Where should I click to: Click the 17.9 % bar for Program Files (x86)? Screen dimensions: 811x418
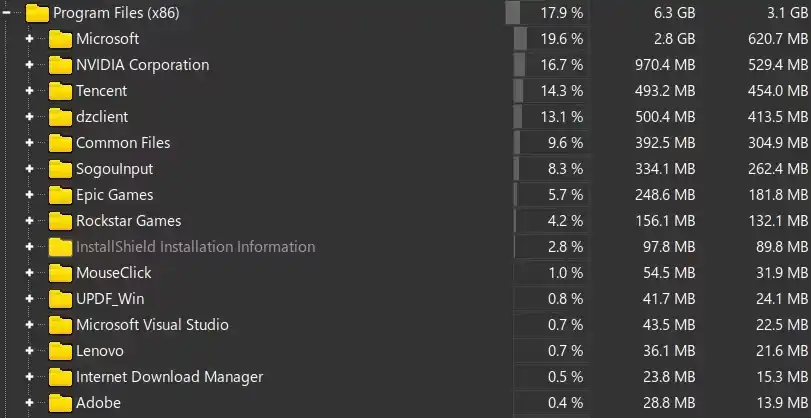(x=546, y=13)
